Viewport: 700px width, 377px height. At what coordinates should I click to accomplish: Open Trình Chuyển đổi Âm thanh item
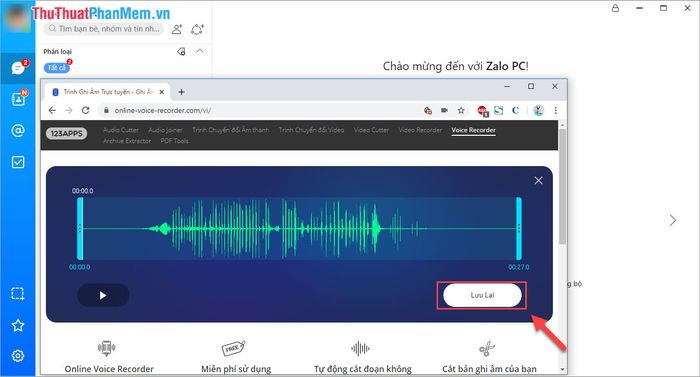click(x=231, y=130)
